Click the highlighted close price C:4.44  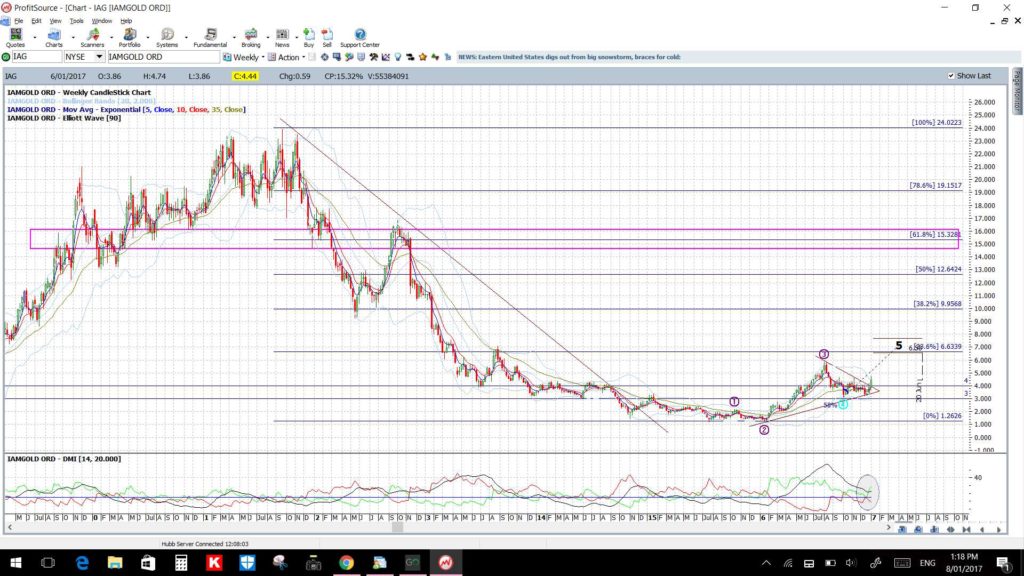point(245,76)
